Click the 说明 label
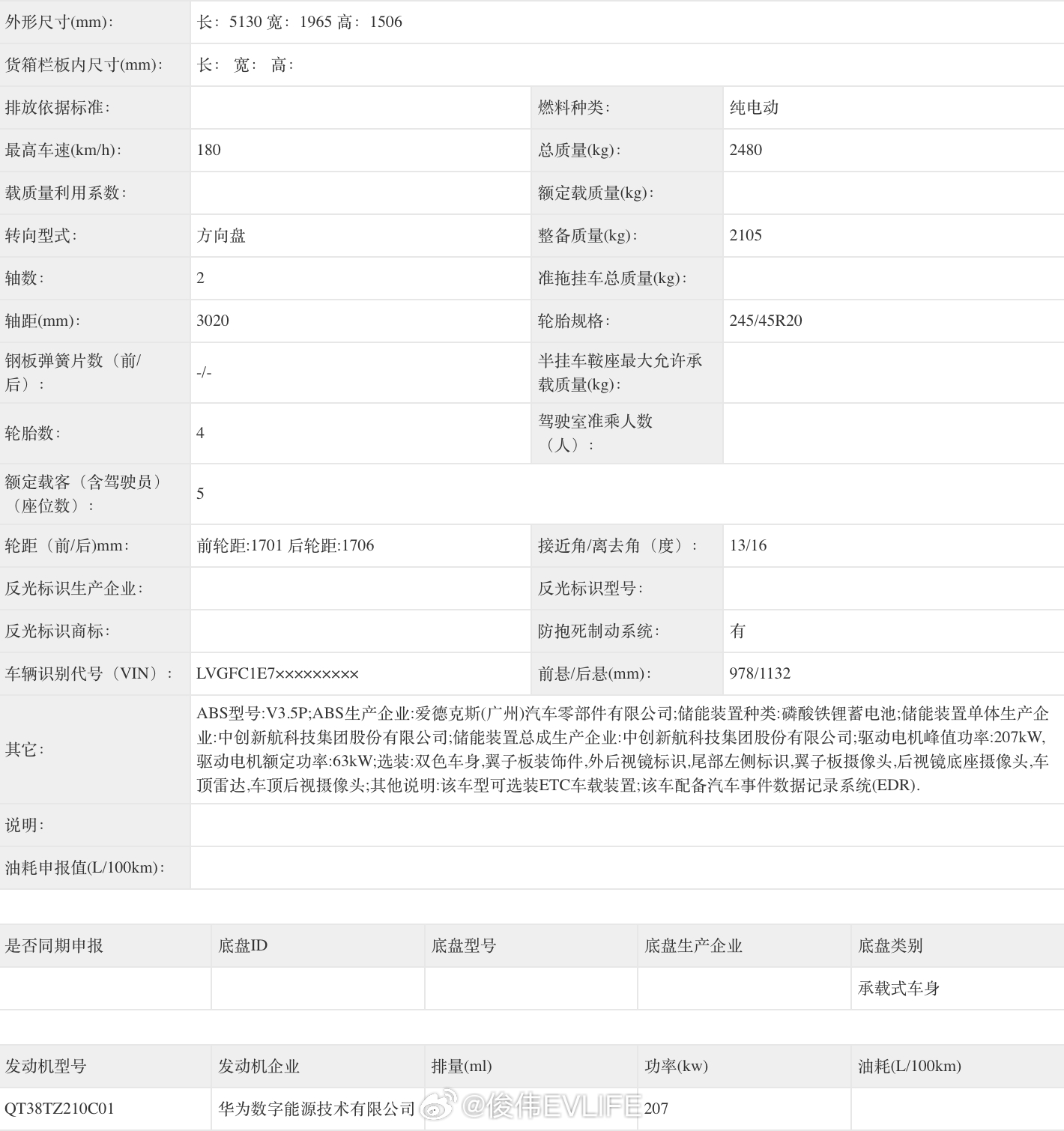The image size is (1064, 1131). [x=25, y=825]
